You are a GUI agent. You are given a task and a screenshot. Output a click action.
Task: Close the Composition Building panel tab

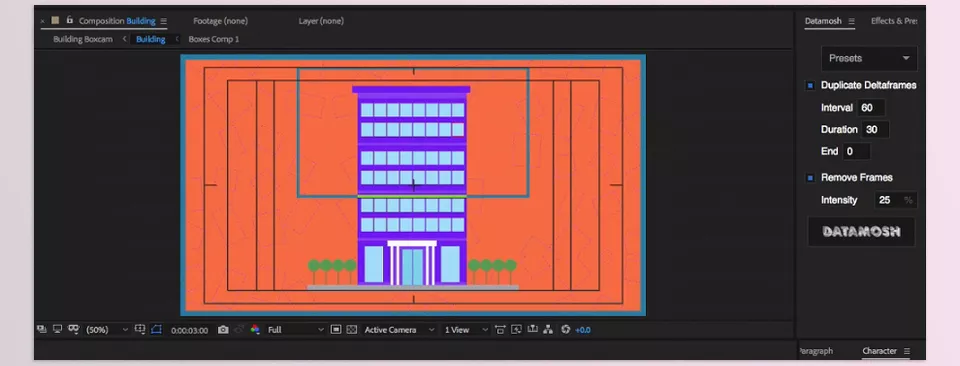pyautogui.click(x=42, y=21)
